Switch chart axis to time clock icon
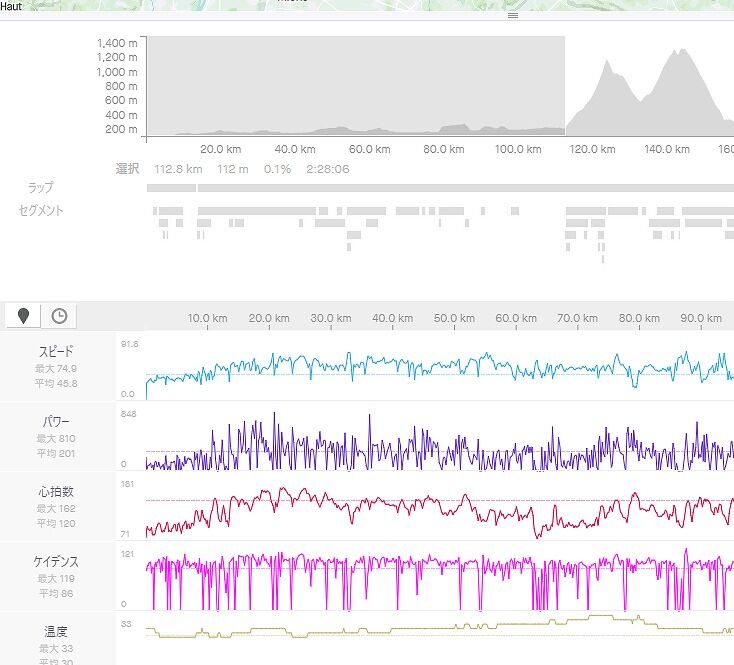Screen dimensions: 734x665 (x=59, y=316)
